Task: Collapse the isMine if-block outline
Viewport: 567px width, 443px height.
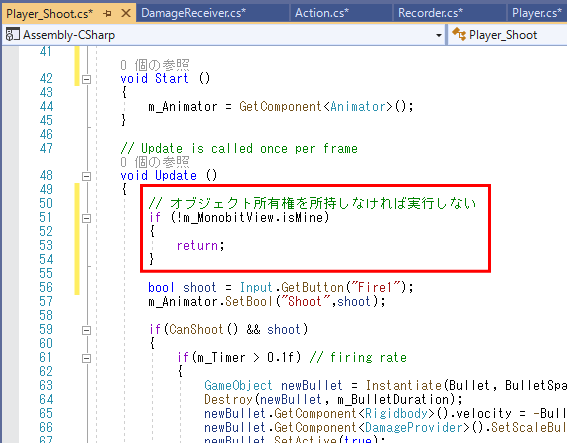Action: point(86,218)
